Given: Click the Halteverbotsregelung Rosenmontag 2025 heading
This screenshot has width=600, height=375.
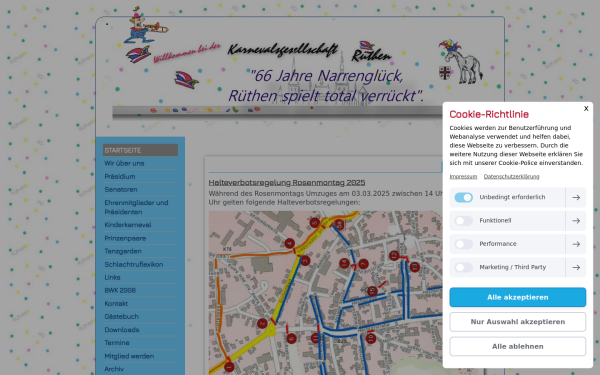Looking at the screenshot, I should point(287,183).
